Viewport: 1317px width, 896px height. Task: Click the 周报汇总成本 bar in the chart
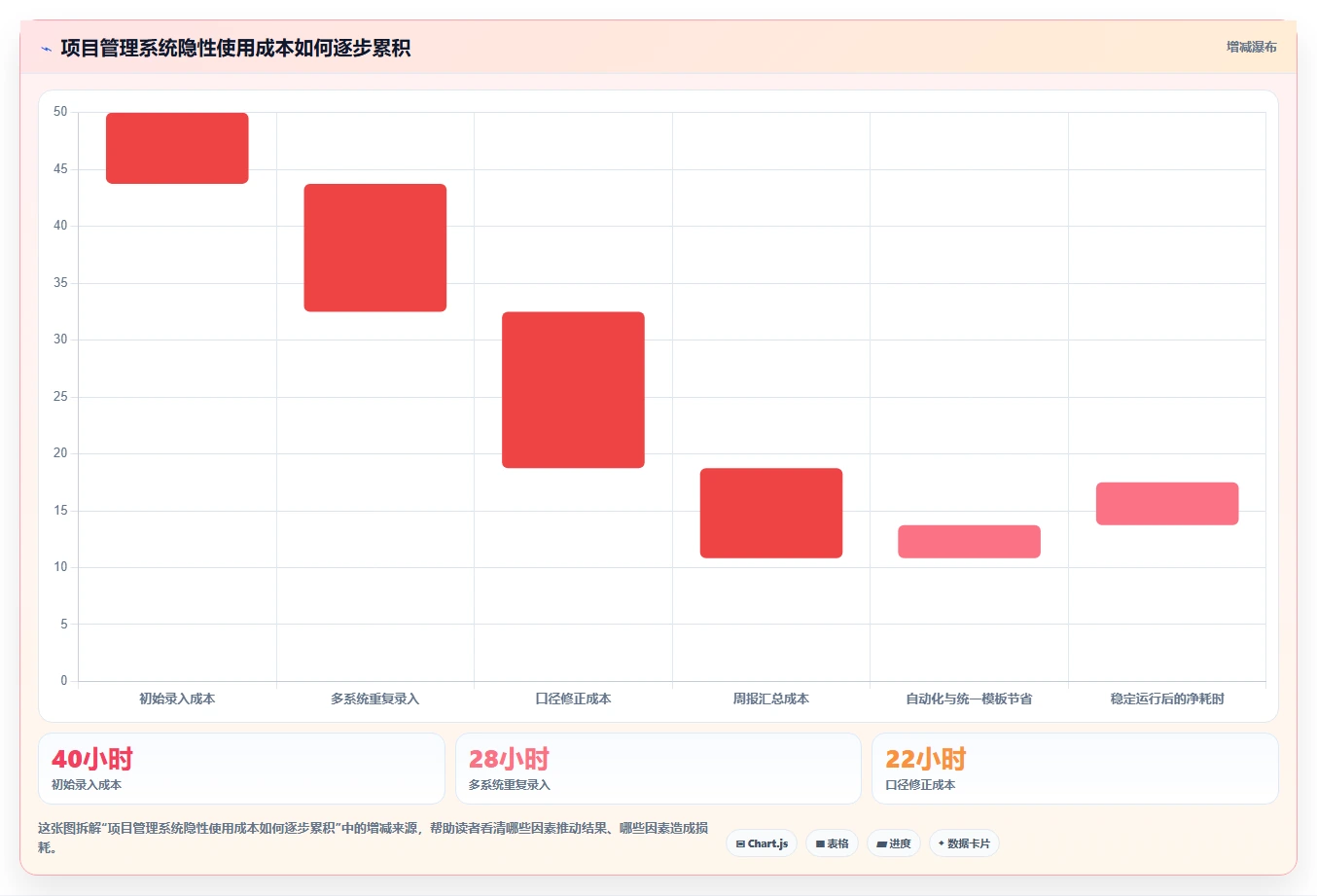click(771, 513)
